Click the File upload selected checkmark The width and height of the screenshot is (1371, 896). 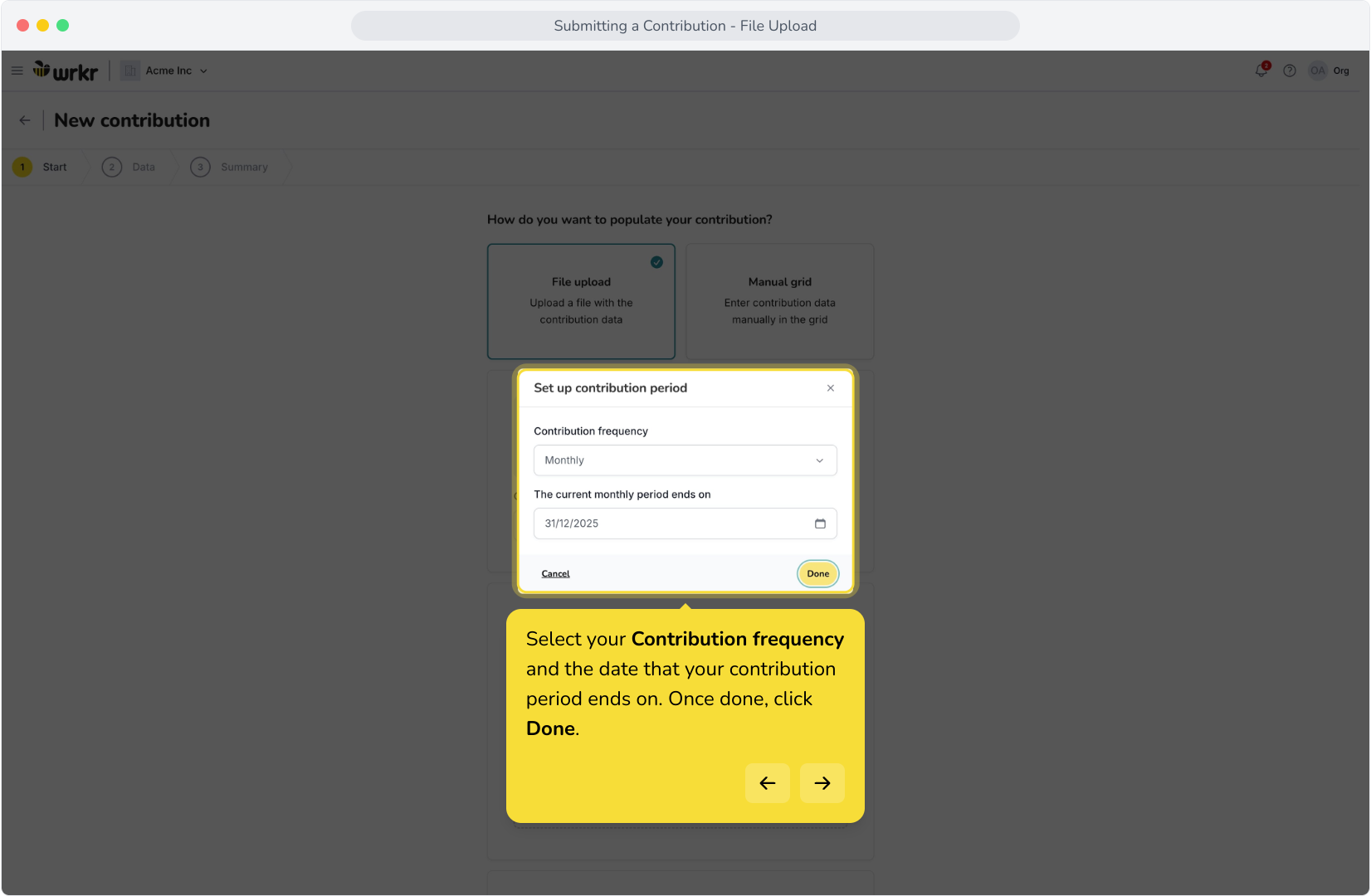coord(656,262)
